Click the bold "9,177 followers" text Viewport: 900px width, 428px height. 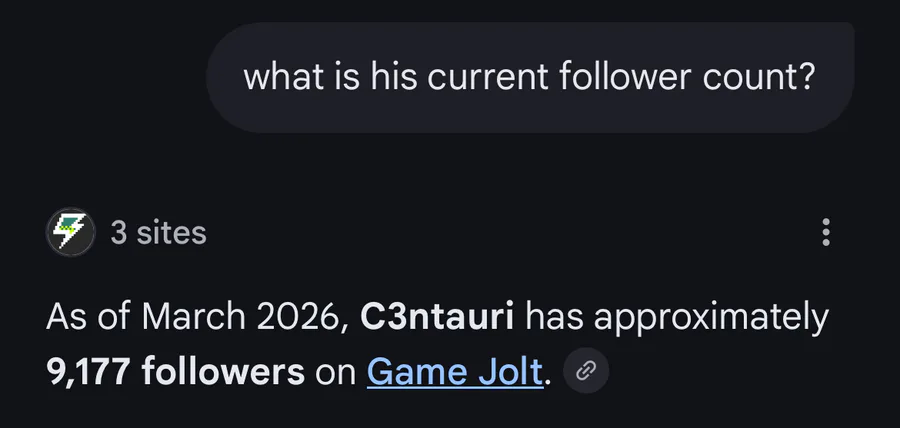pyautogui.click(x=175, y=372)
